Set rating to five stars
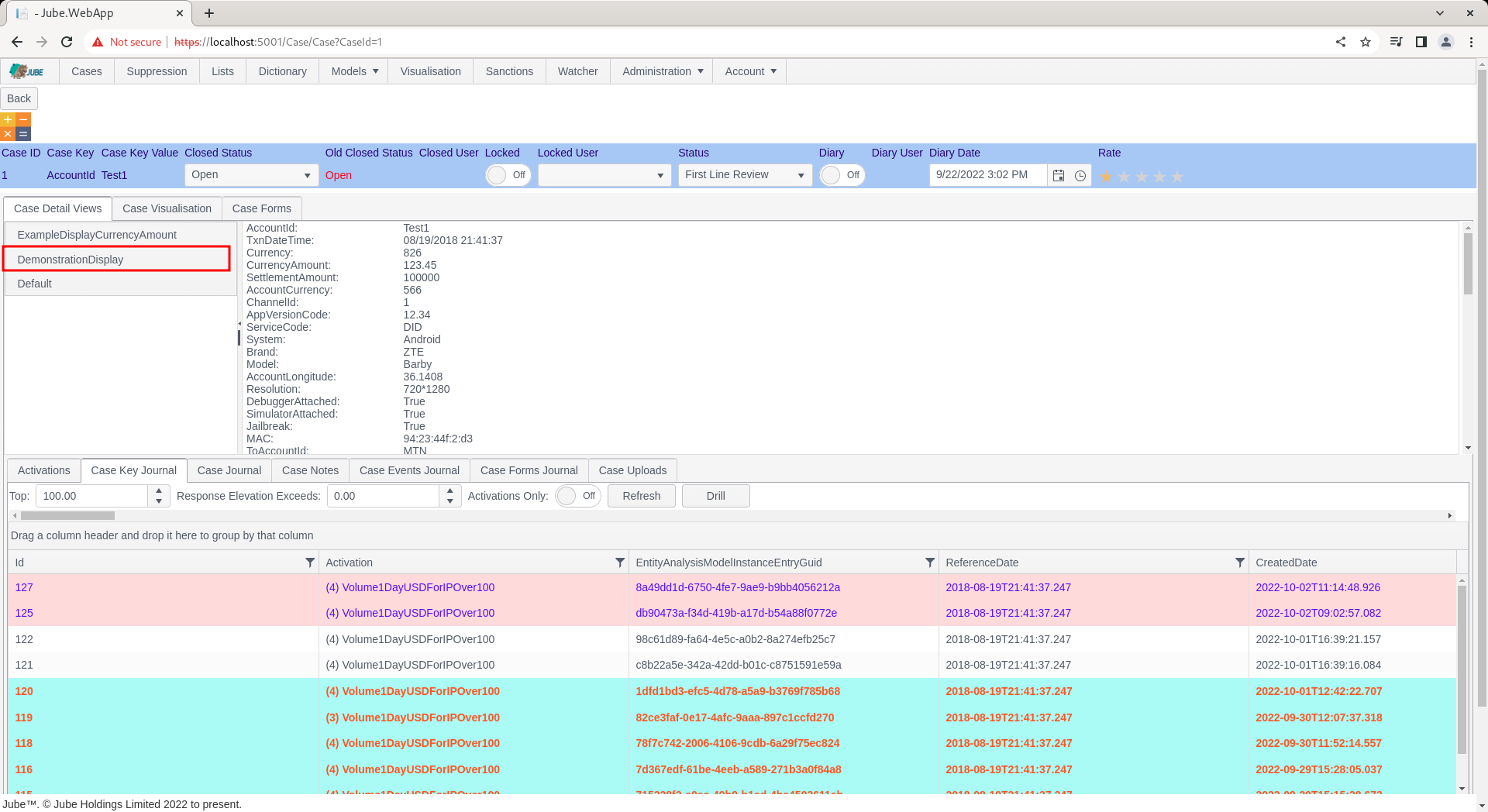 [1177, 177]
